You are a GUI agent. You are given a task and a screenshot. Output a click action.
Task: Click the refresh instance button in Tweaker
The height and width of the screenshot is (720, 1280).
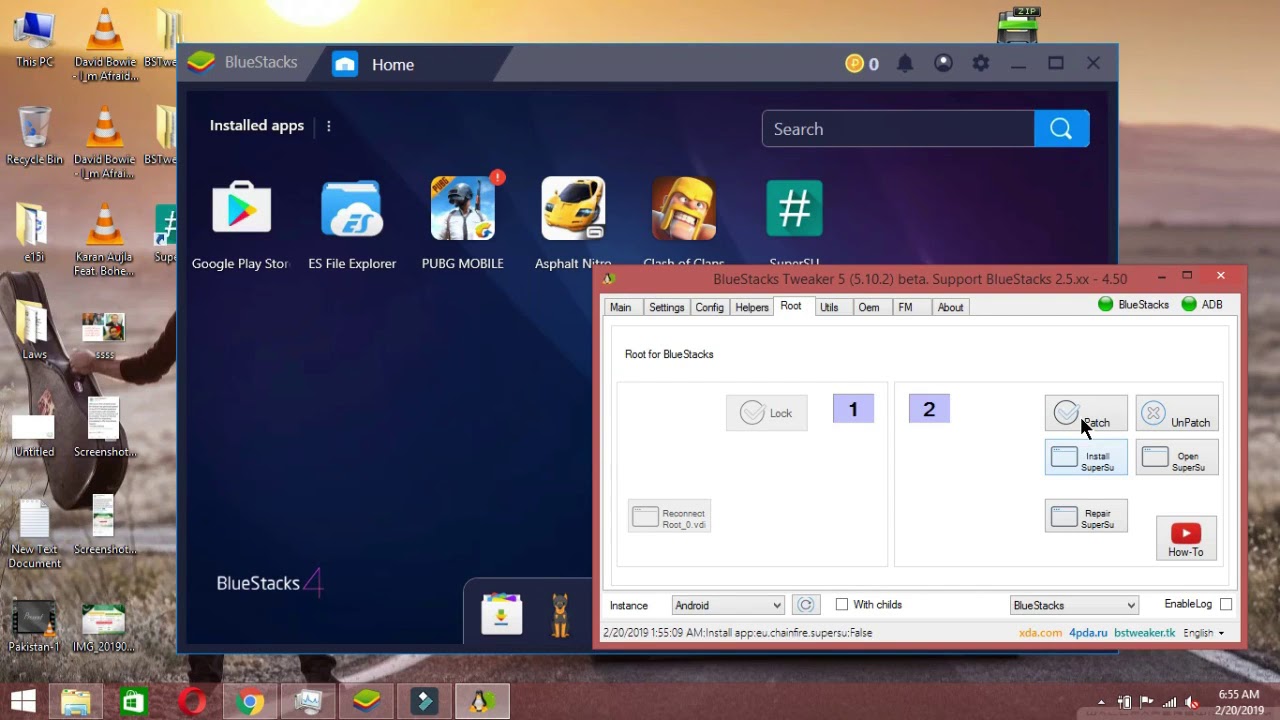pyautogui.click(x=805, y=605)
